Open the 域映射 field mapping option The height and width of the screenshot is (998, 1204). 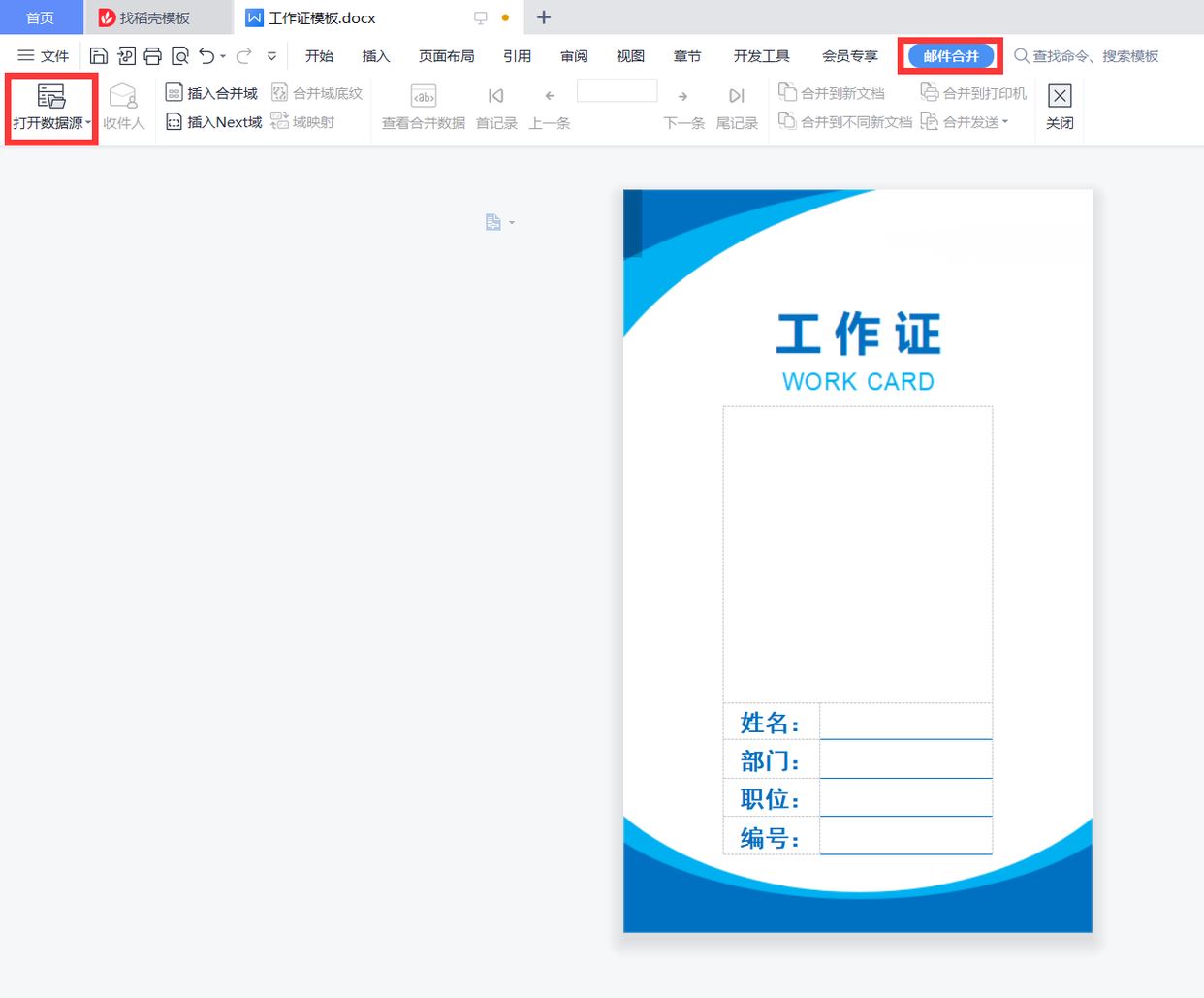(x=302, y=122)
